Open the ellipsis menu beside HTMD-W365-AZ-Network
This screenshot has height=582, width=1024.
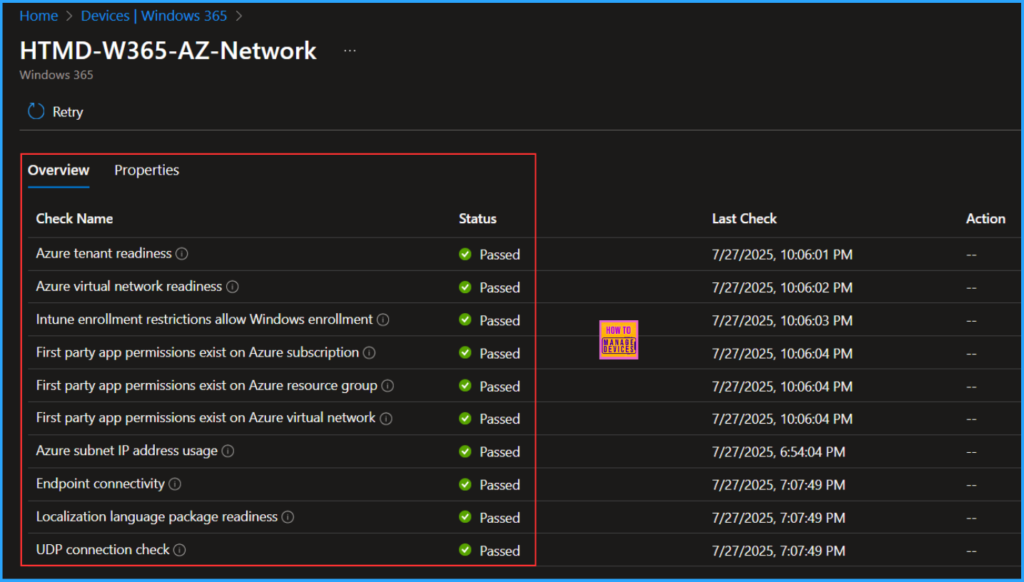tap(350, 51)
